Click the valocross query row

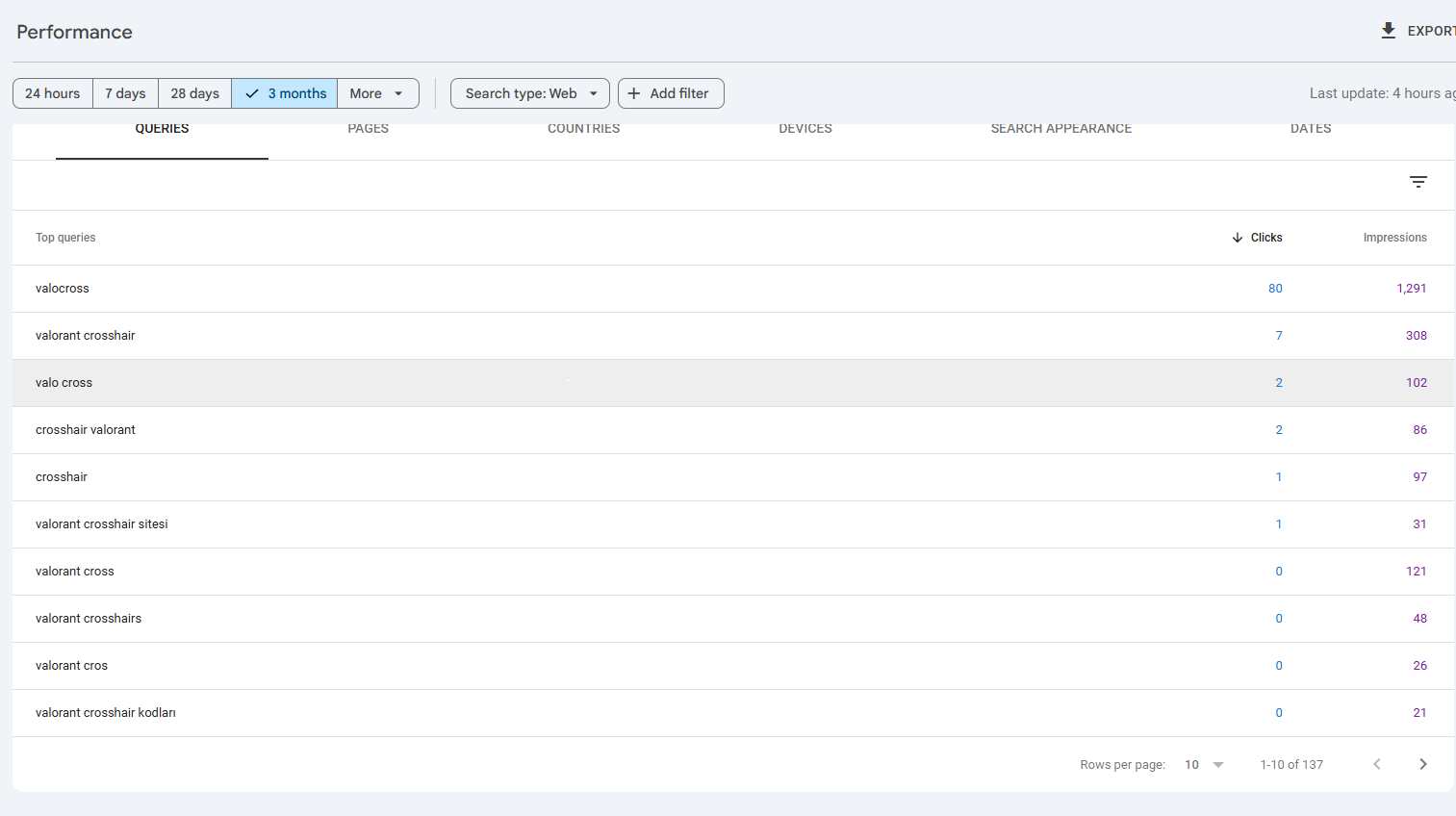pos(63,289)
